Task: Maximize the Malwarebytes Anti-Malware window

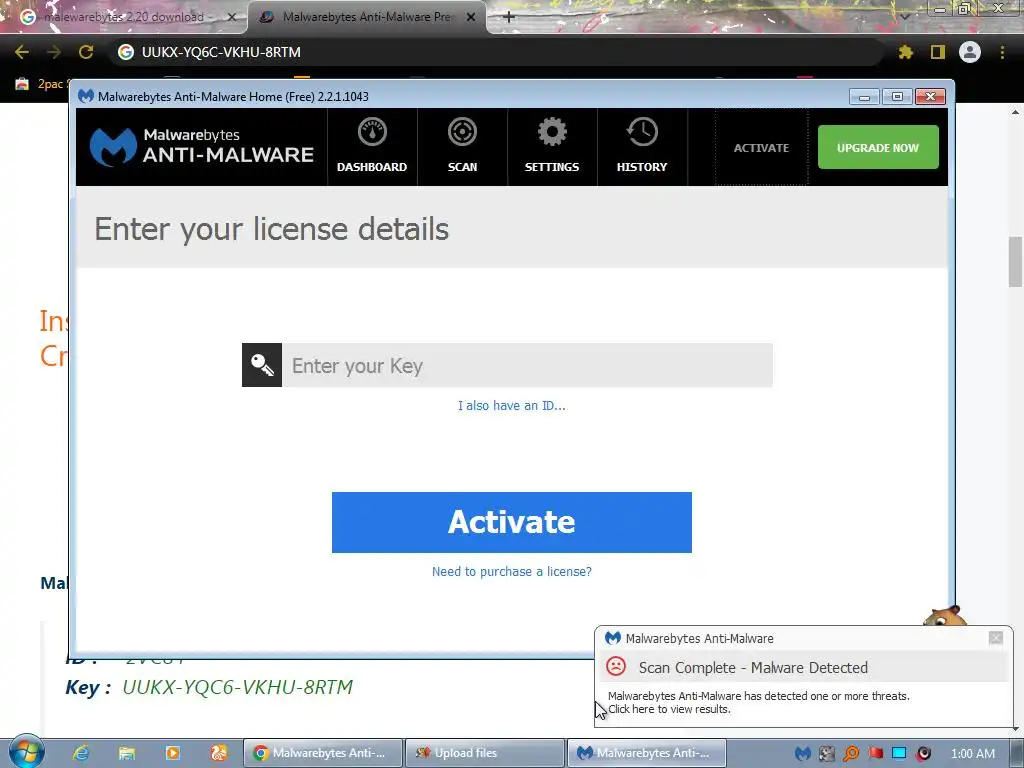Action: [x=897, y=97]
